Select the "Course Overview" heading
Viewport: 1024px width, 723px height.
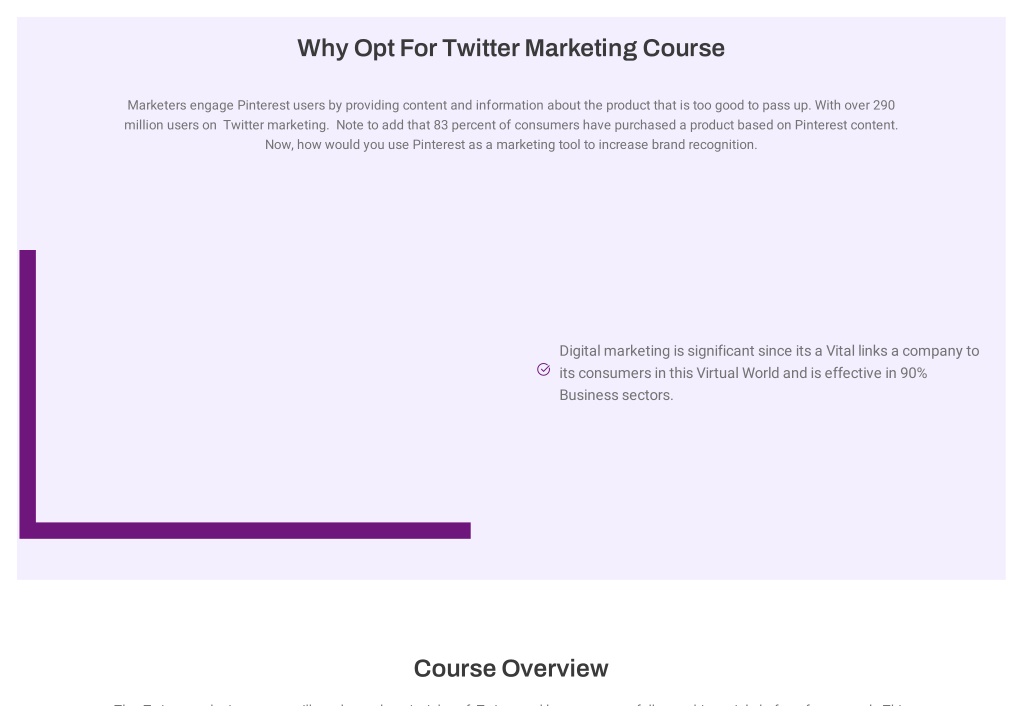click(x=511, y=668)
